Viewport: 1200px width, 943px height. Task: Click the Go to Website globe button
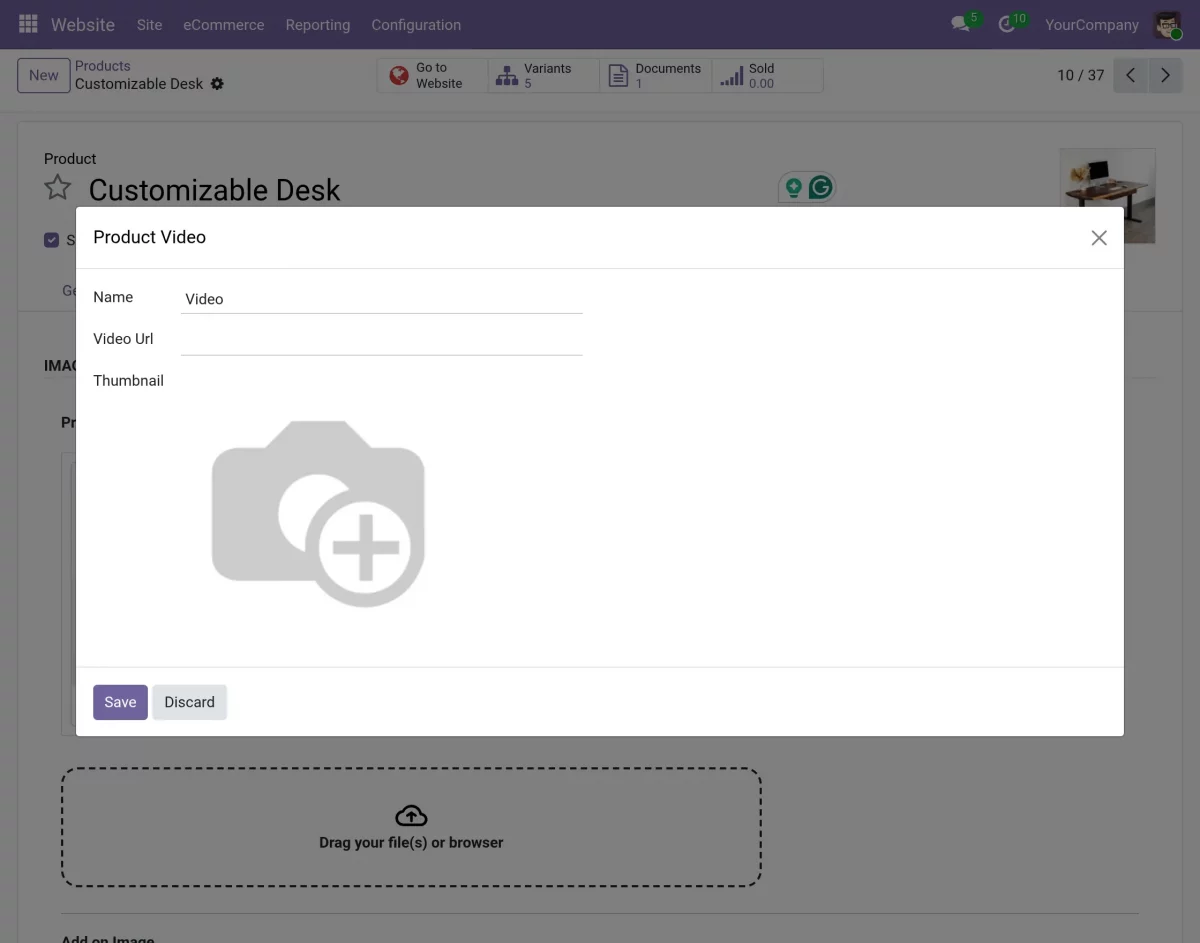[432, 76]
